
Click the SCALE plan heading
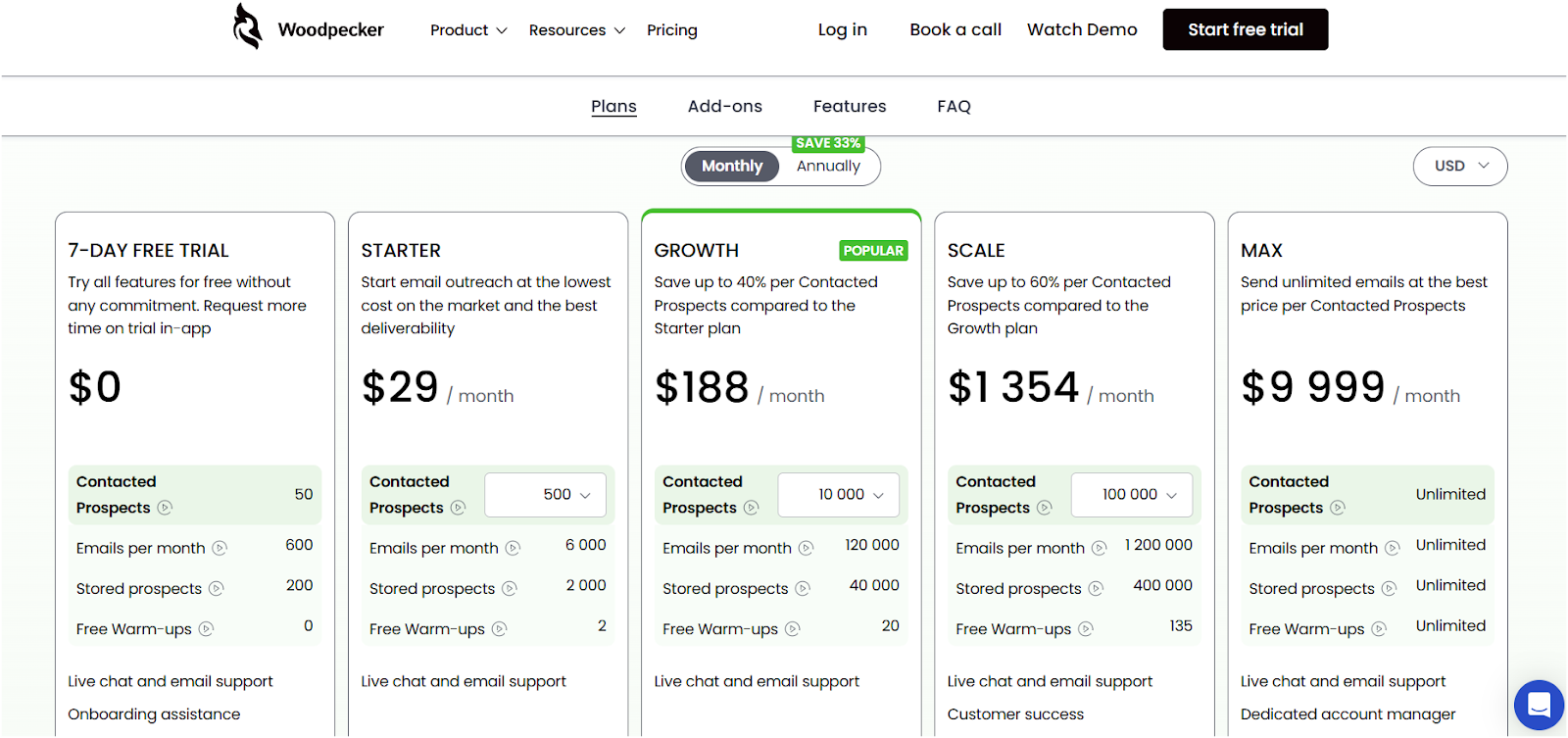pyautogui.click(x=976, y=251)
